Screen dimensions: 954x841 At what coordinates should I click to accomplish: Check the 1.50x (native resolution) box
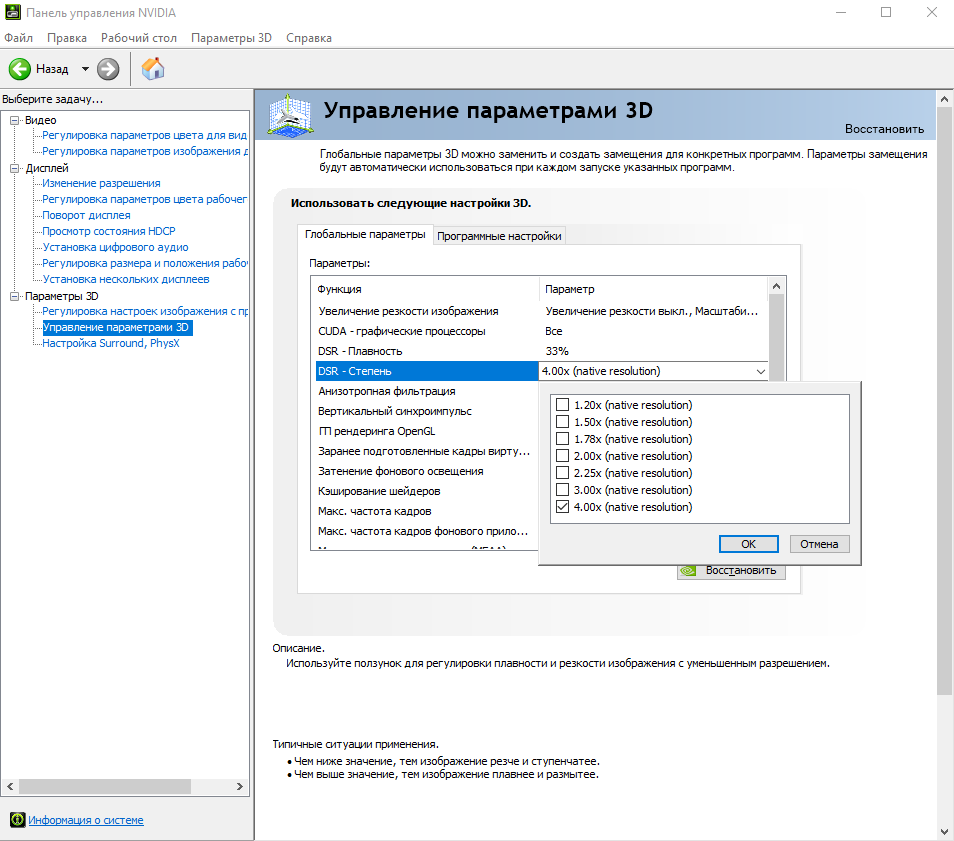[x=563, y=422]
